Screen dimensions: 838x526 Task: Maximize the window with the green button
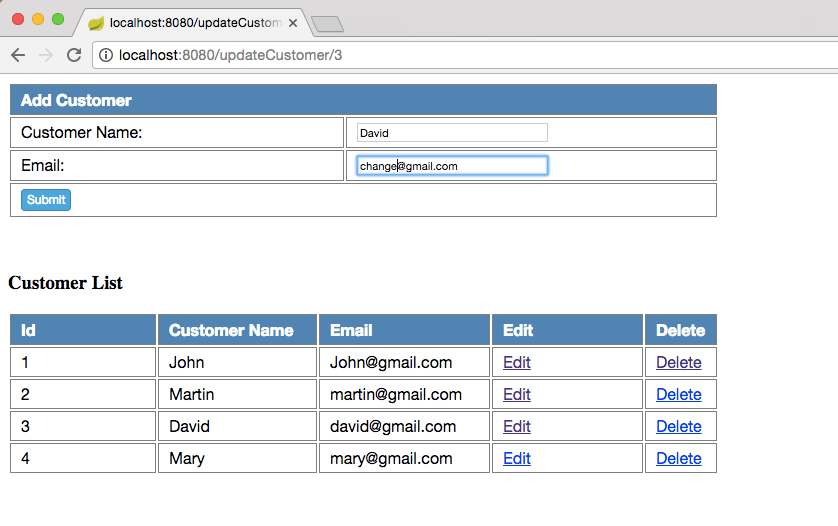click(x=58, y=19)
